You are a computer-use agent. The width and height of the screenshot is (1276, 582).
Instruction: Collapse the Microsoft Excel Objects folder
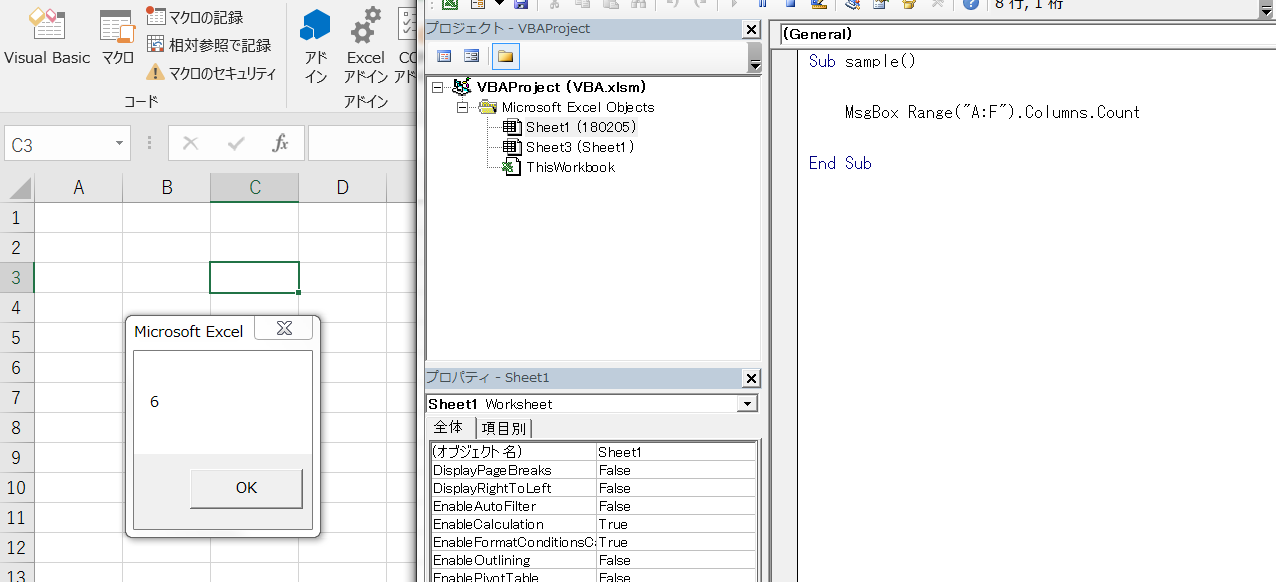point(462,107)
